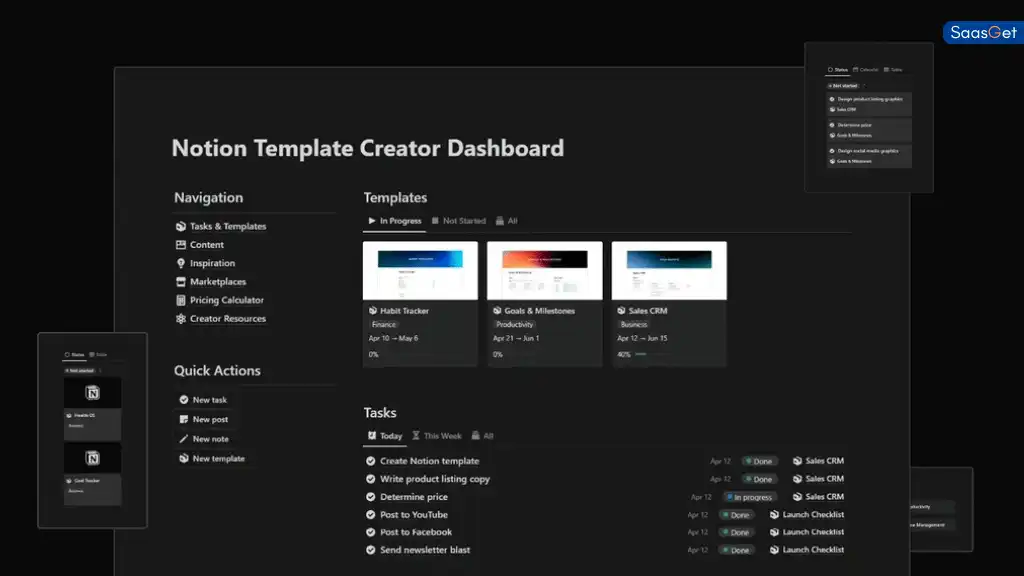The image size is (1024, 576).
Task: Toggle Write product listing copy checkbox
Action: (370, 479)
